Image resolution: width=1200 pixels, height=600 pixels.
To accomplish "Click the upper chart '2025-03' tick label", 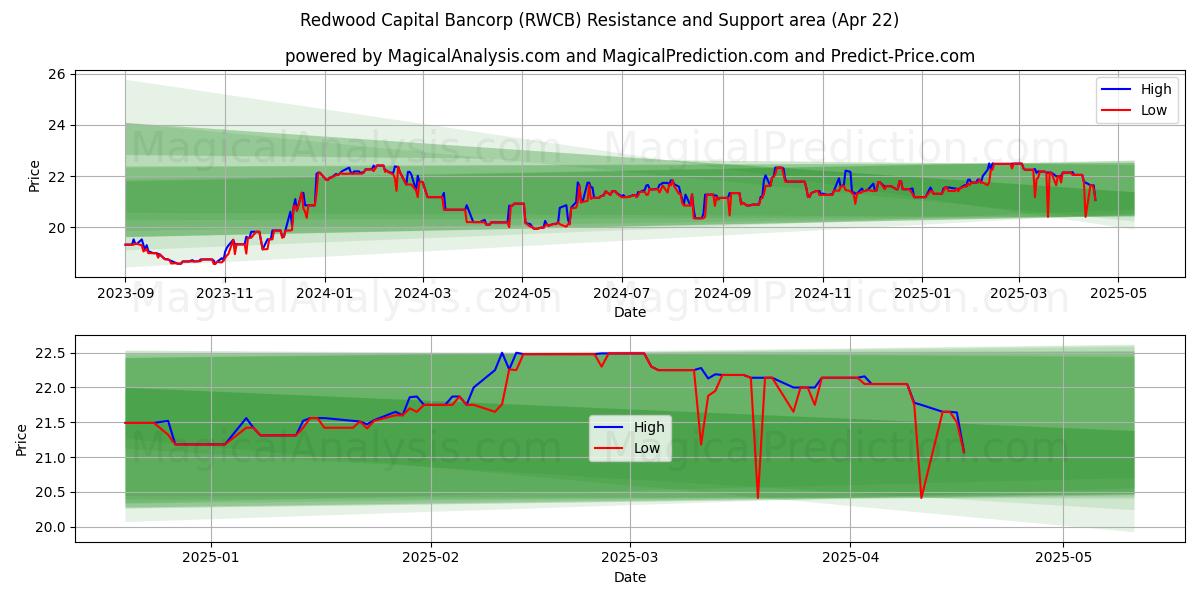I will pyautogui.click(x=1019, y=294).
